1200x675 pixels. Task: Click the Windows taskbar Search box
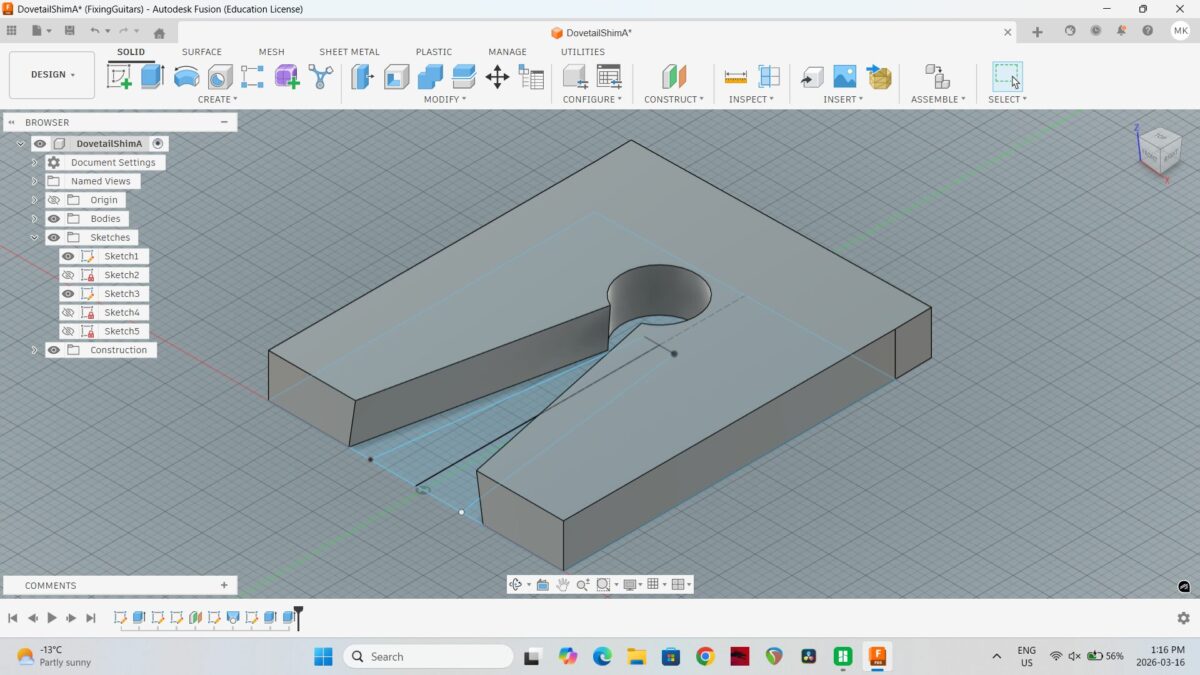coord(428,656)
